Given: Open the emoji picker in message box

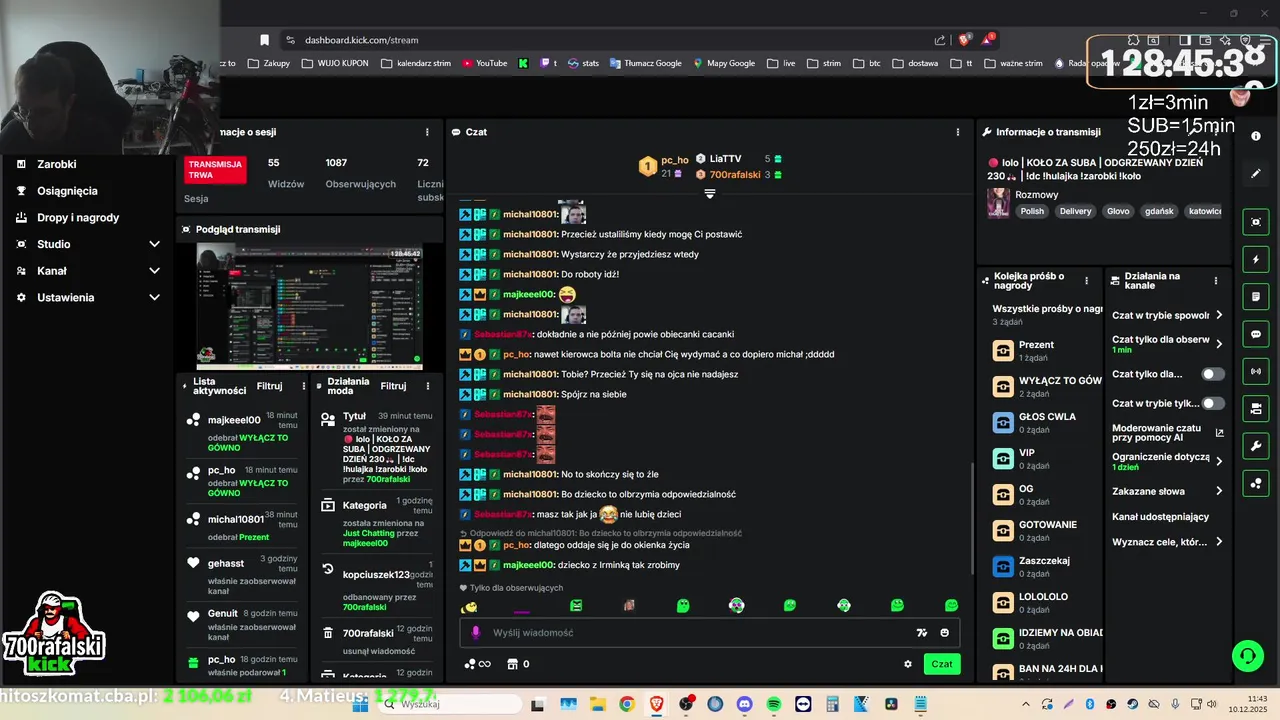Looking at the screenshot, I should (x=945, y=632).
